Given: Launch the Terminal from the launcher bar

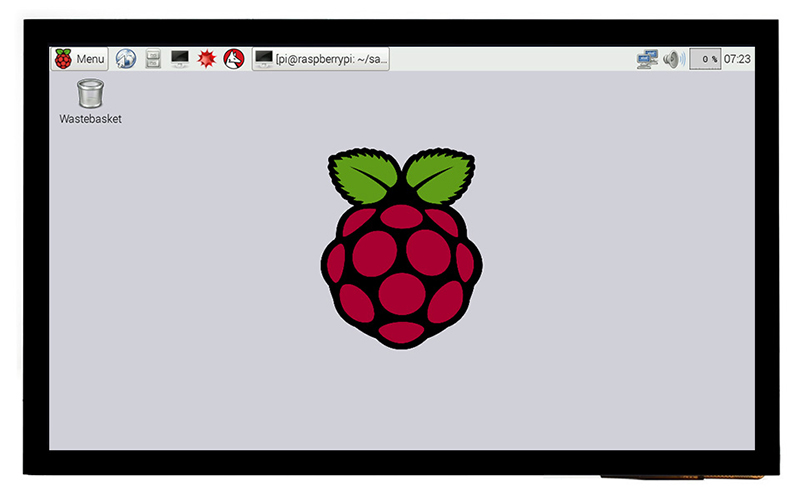Looking at the screenshot, I should click(x=180, y=59).
